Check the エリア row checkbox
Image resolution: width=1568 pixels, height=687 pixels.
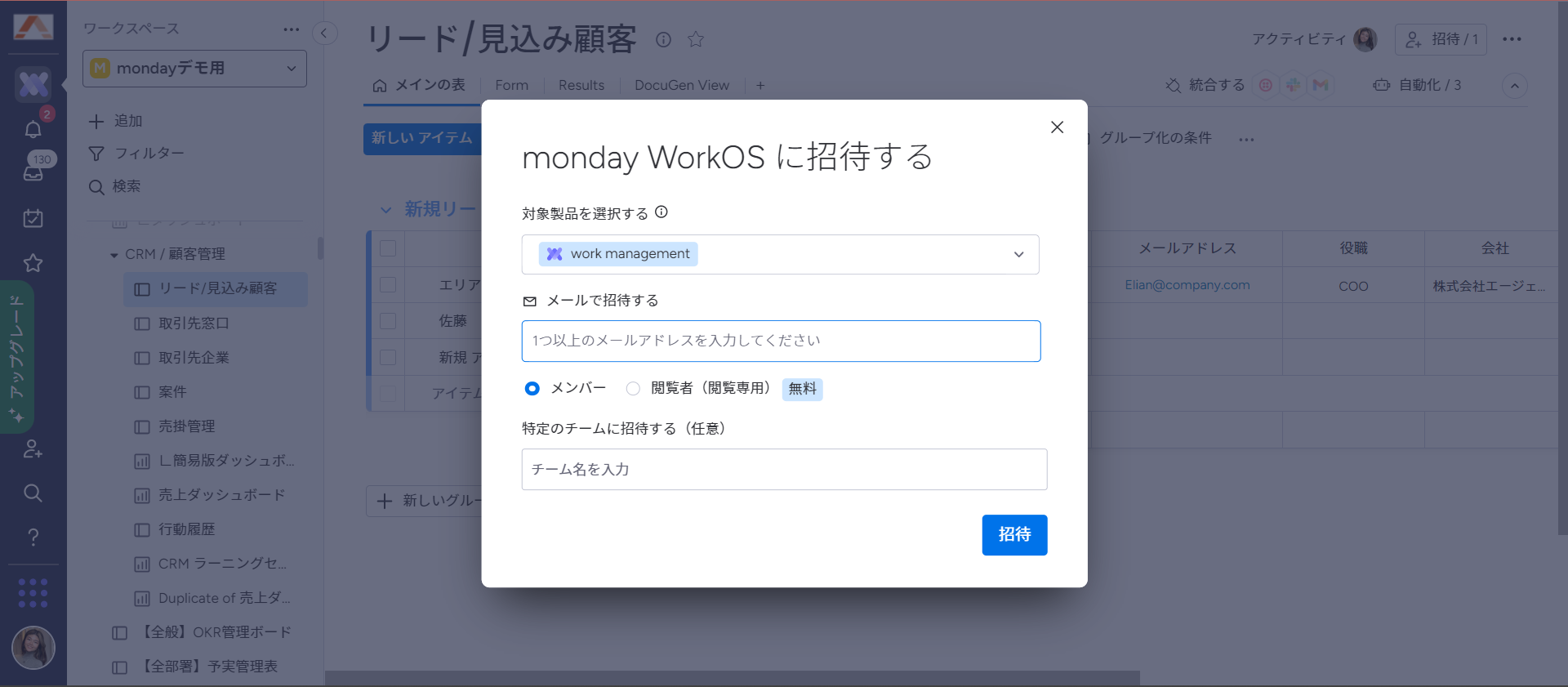388,284
